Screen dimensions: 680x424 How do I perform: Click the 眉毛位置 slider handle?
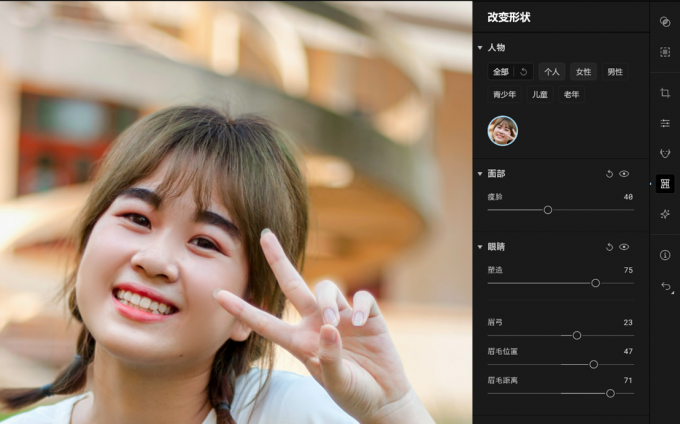[594, 365]
